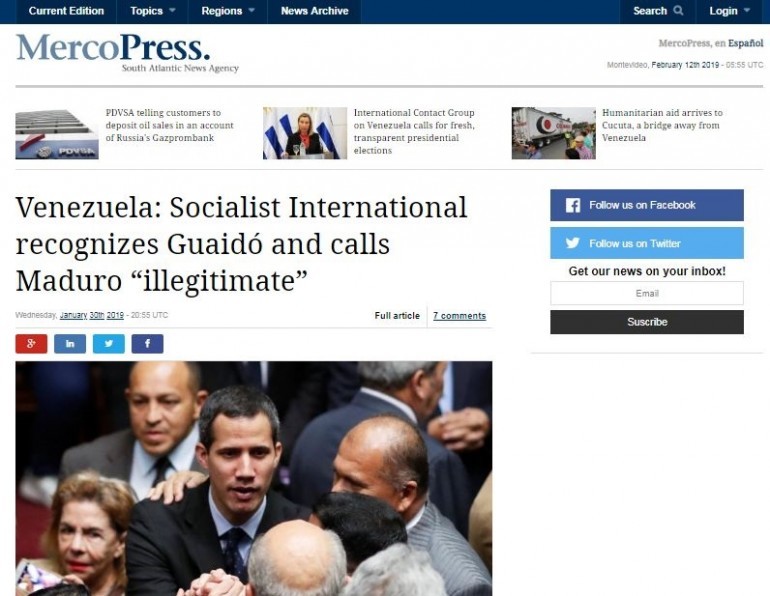The image size is (770, 596).
Task: Open the Login dropdown
Action: tap(729, 11)
